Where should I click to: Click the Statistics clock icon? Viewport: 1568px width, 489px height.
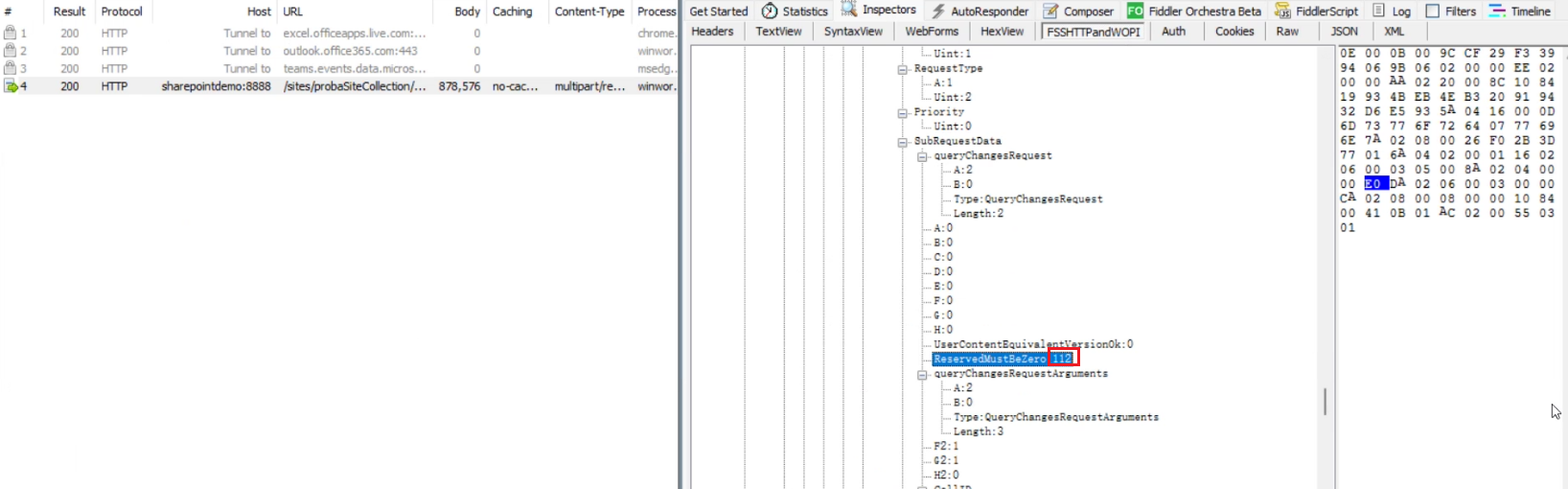(770, 11)
